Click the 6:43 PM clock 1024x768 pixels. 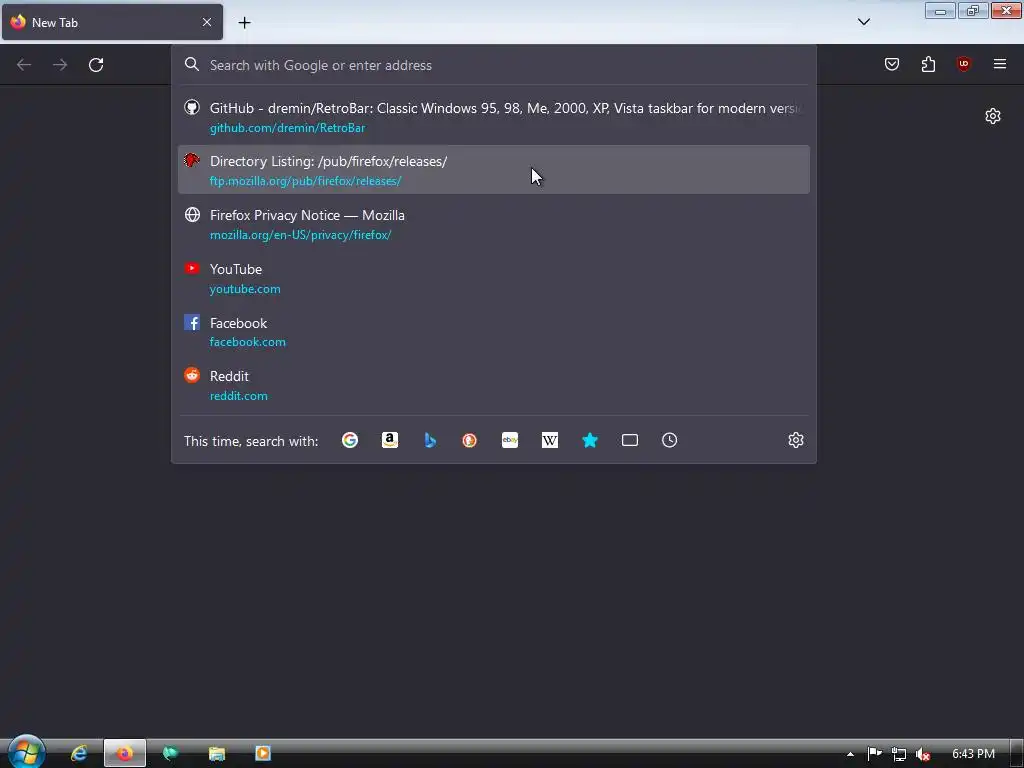(x=973, y=754)
